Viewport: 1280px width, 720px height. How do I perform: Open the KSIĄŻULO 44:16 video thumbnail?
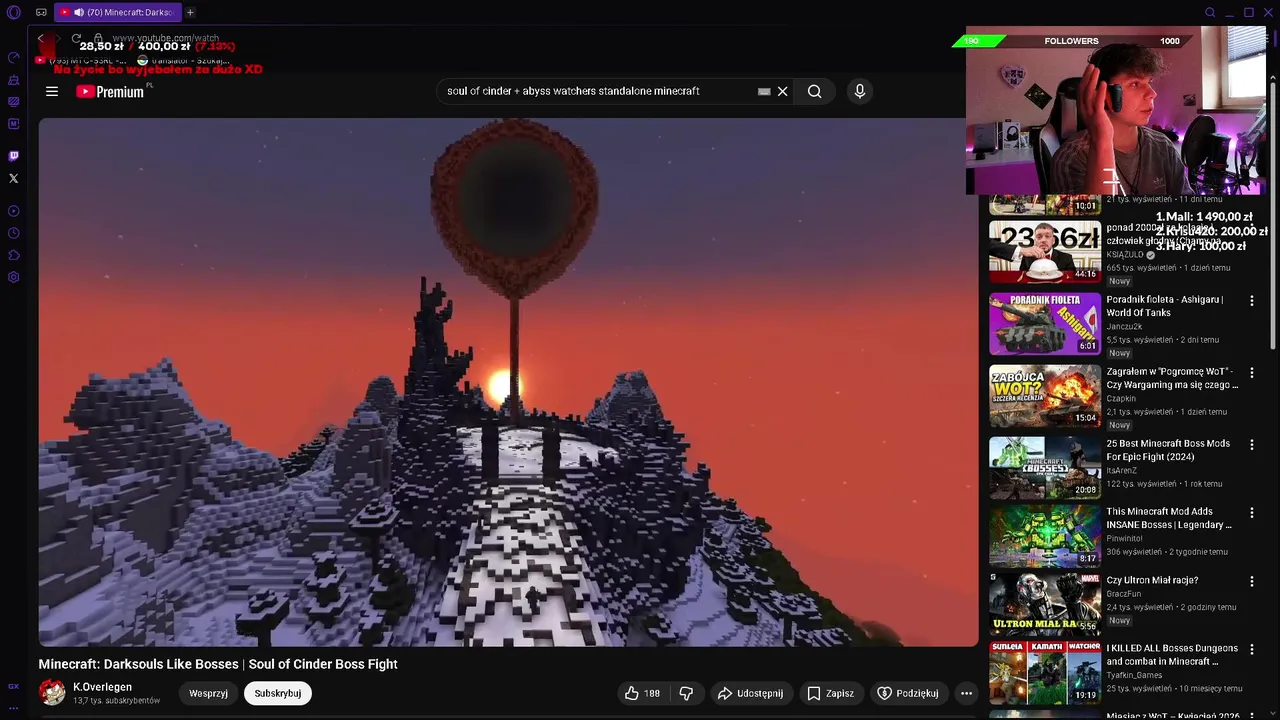(x=1045, y=252)
